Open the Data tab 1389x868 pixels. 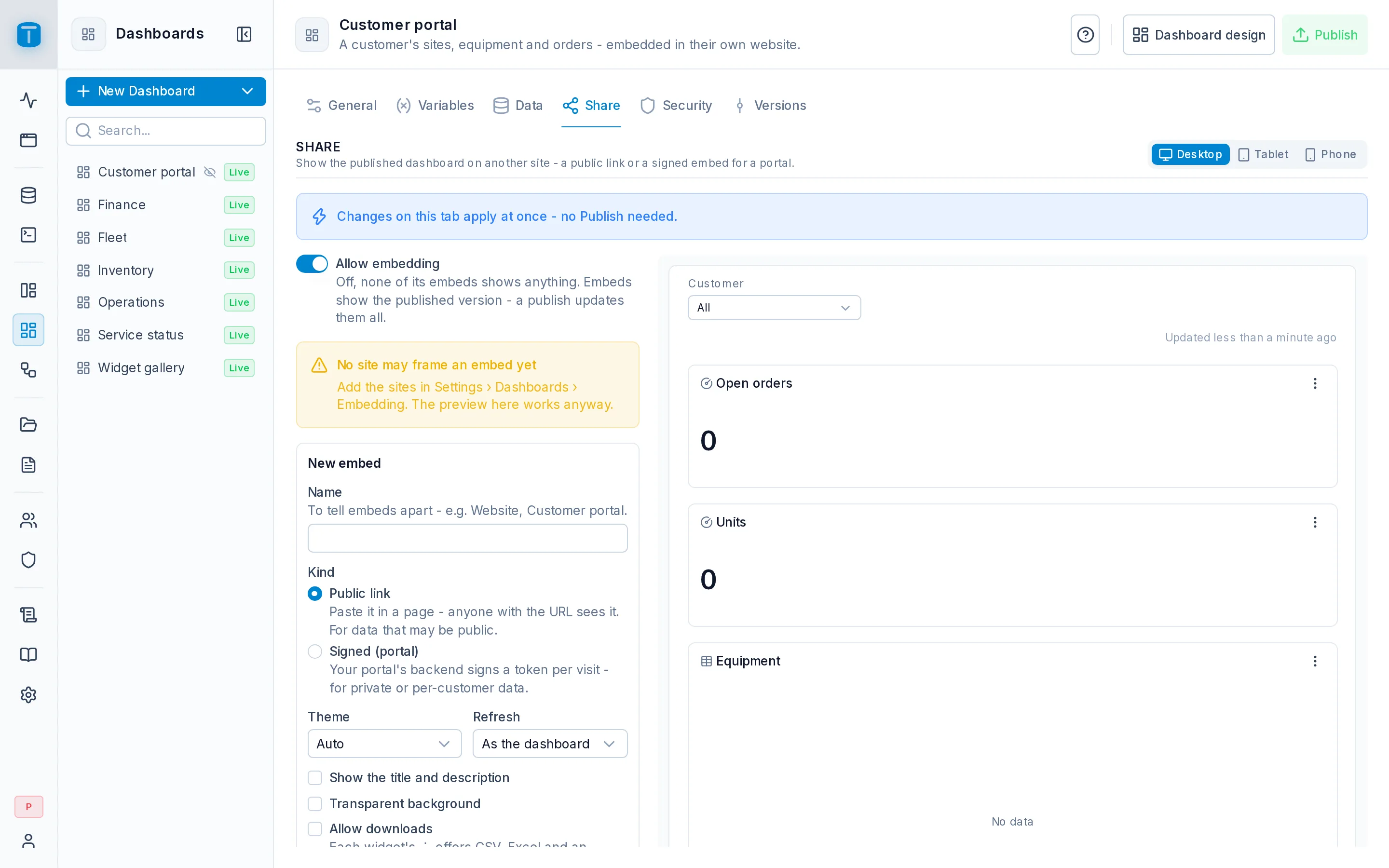point(517,106)
